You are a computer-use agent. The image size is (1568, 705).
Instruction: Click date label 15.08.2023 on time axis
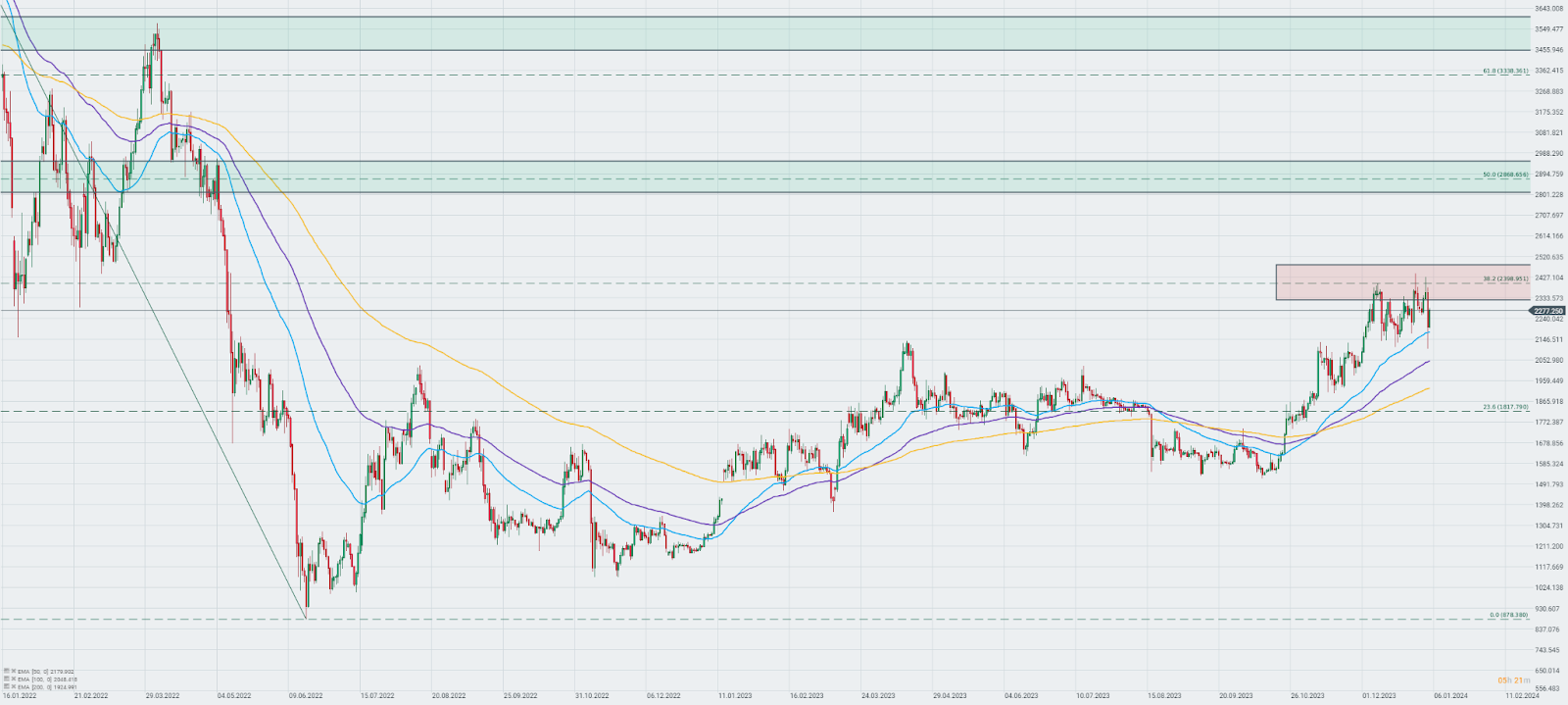1164,696
